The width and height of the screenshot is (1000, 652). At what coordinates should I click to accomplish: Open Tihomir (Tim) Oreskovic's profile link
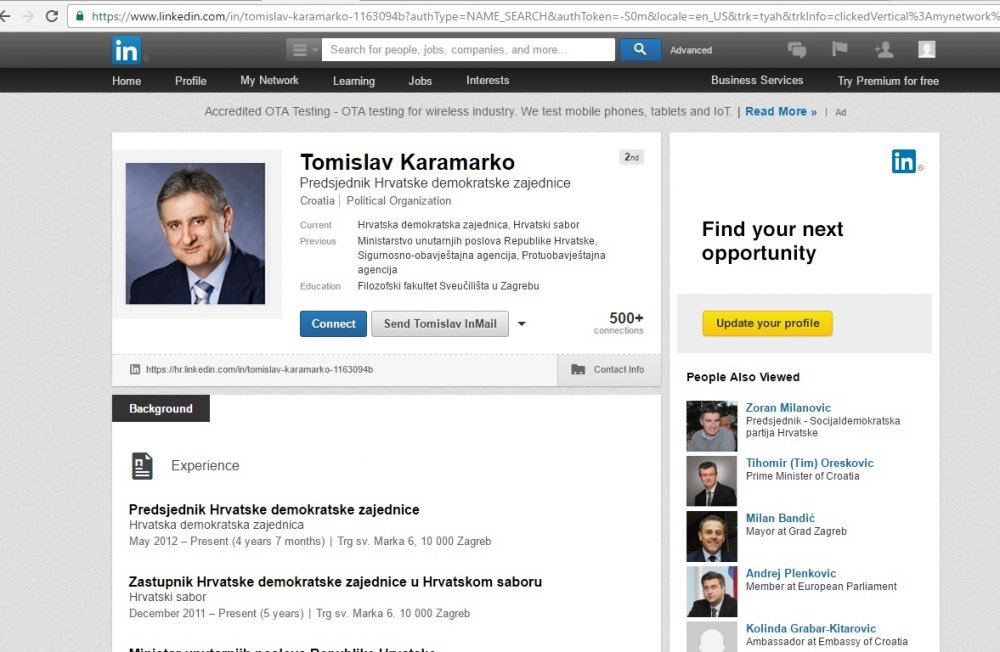(x=809, y=463)
